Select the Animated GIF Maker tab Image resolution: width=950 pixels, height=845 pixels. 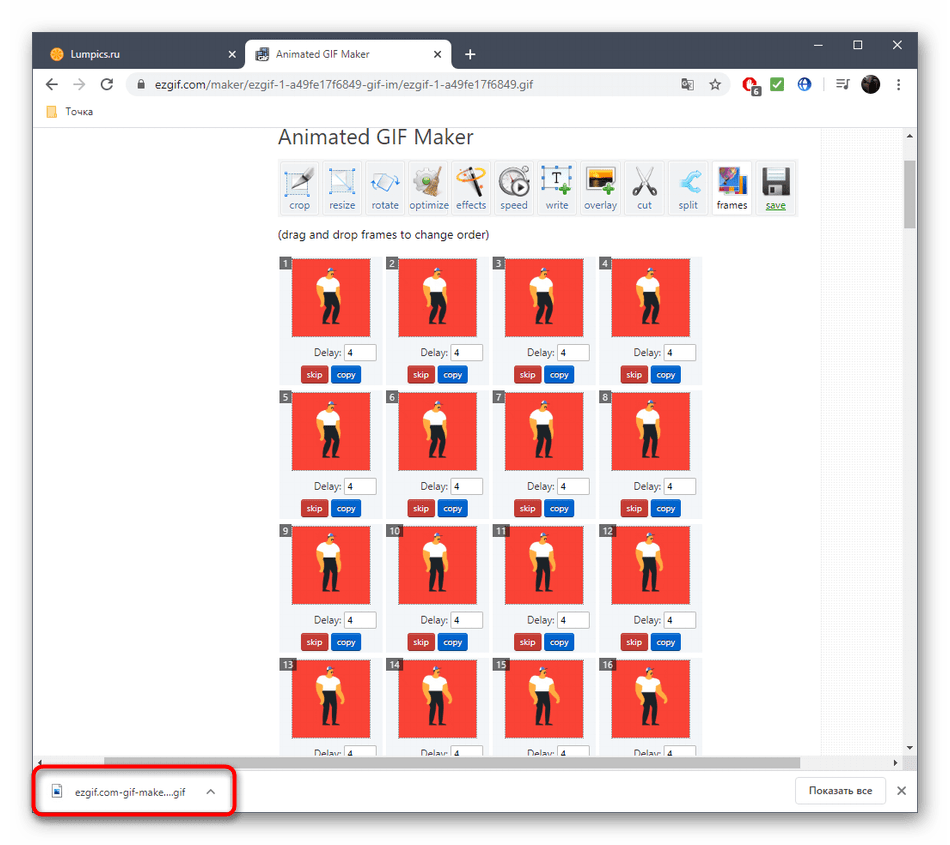[348, 54]
